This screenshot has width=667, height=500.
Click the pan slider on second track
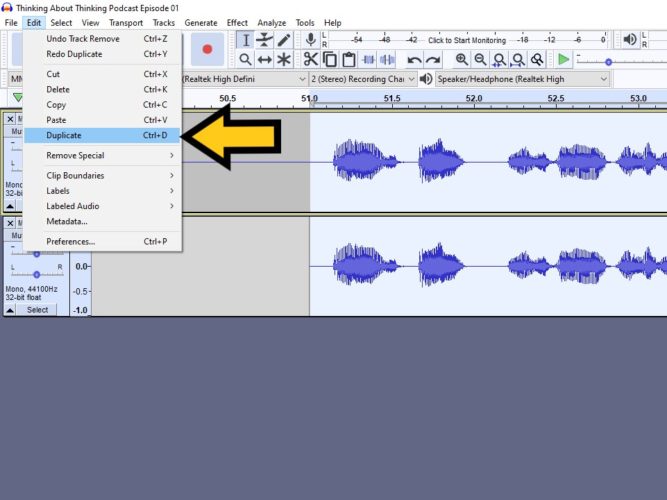(x=37, y=274)
